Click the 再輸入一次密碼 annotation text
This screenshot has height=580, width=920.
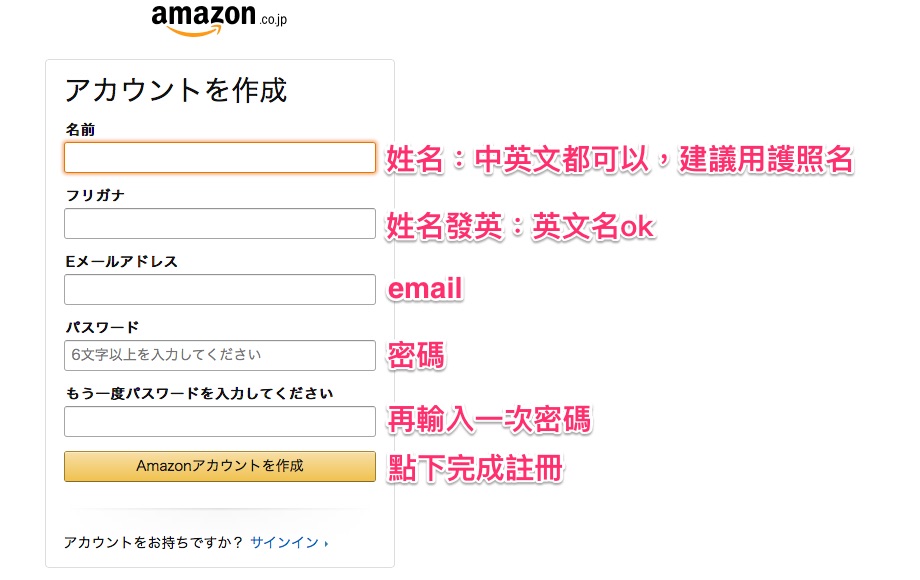point(489,420)
